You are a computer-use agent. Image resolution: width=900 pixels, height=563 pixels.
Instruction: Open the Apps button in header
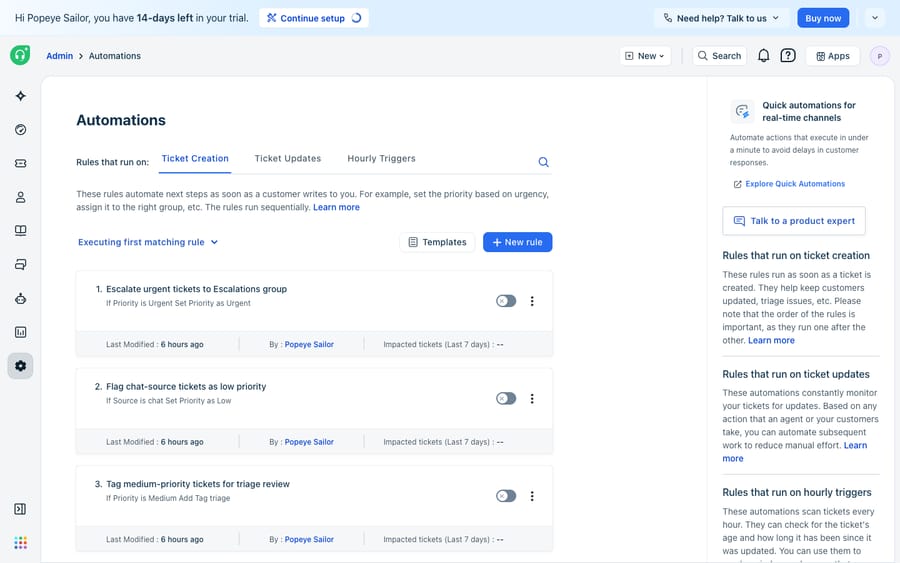pyautogui.click(x=833, y=56)
